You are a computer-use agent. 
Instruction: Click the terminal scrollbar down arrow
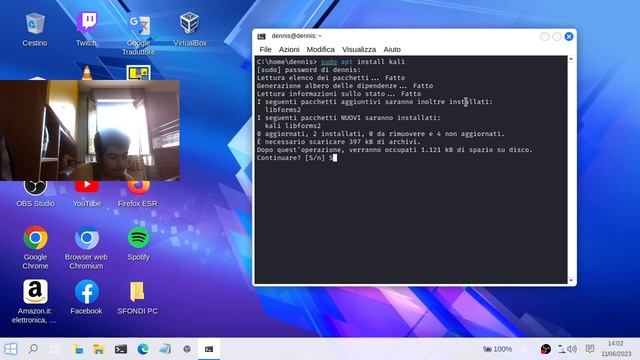pos(571,280)
